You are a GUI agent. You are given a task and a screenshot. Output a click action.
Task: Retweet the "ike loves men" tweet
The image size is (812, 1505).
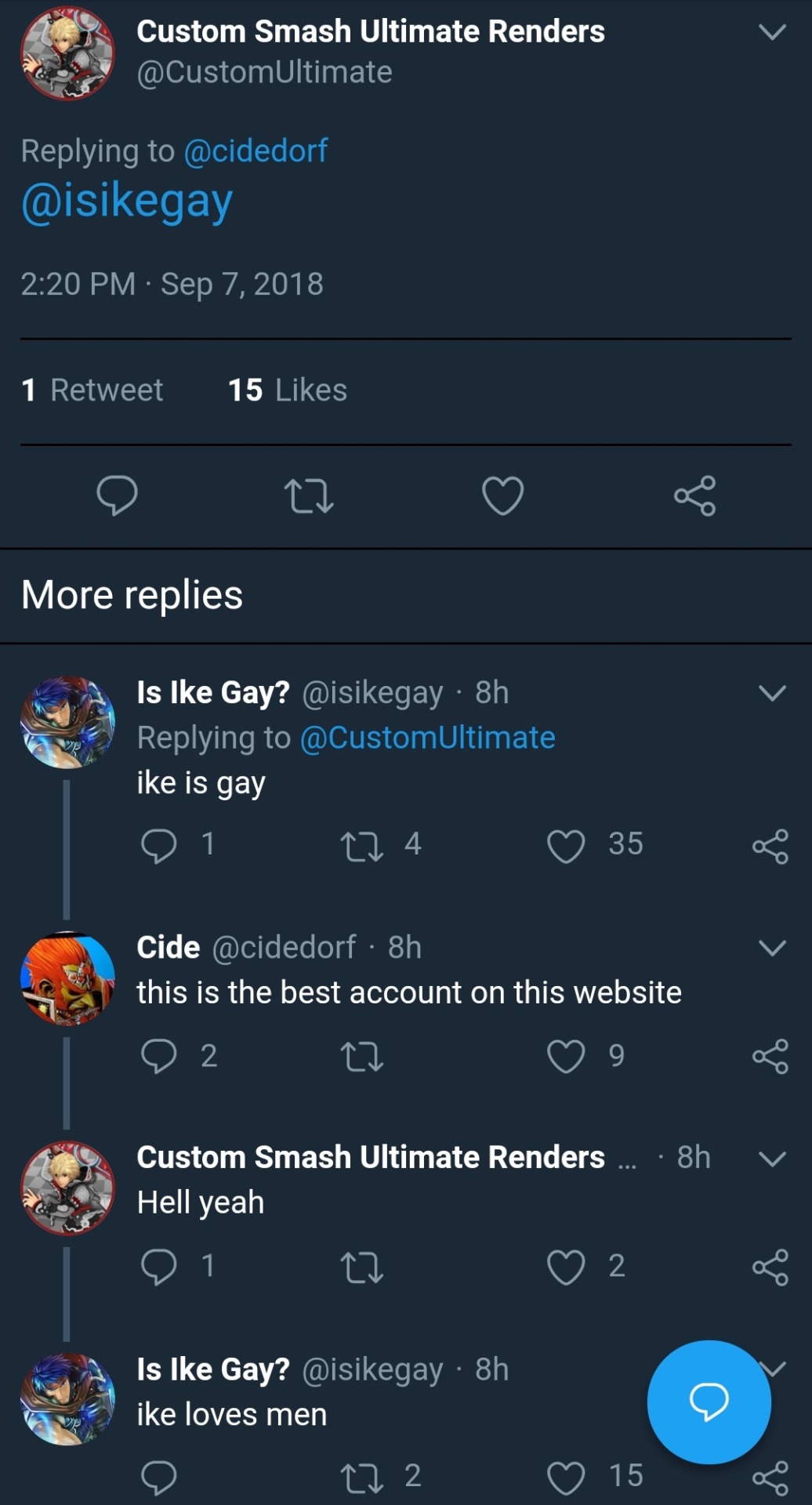pyautogui.click(x=362, y=1478)
